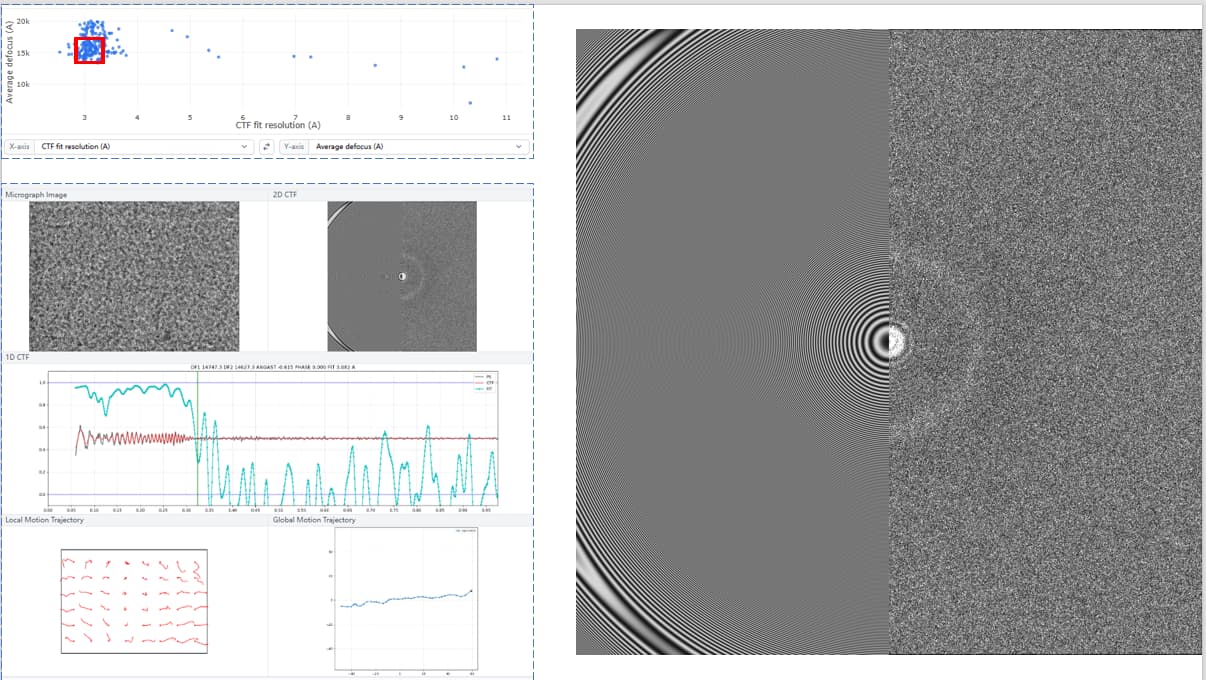Click the "Global Motion Trajectory" heading
Screen dimensions: 1206x680
tap(314, 520)
